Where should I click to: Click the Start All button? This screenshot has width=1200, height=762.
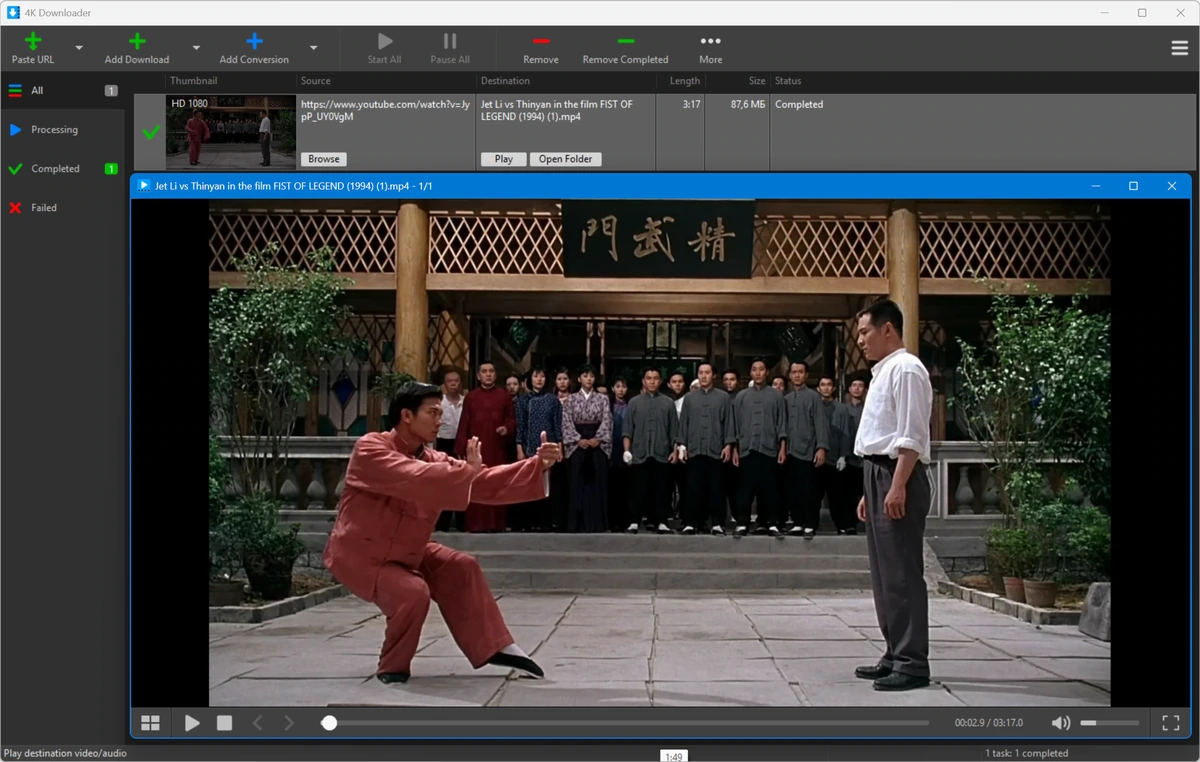(x=384, y=48)
